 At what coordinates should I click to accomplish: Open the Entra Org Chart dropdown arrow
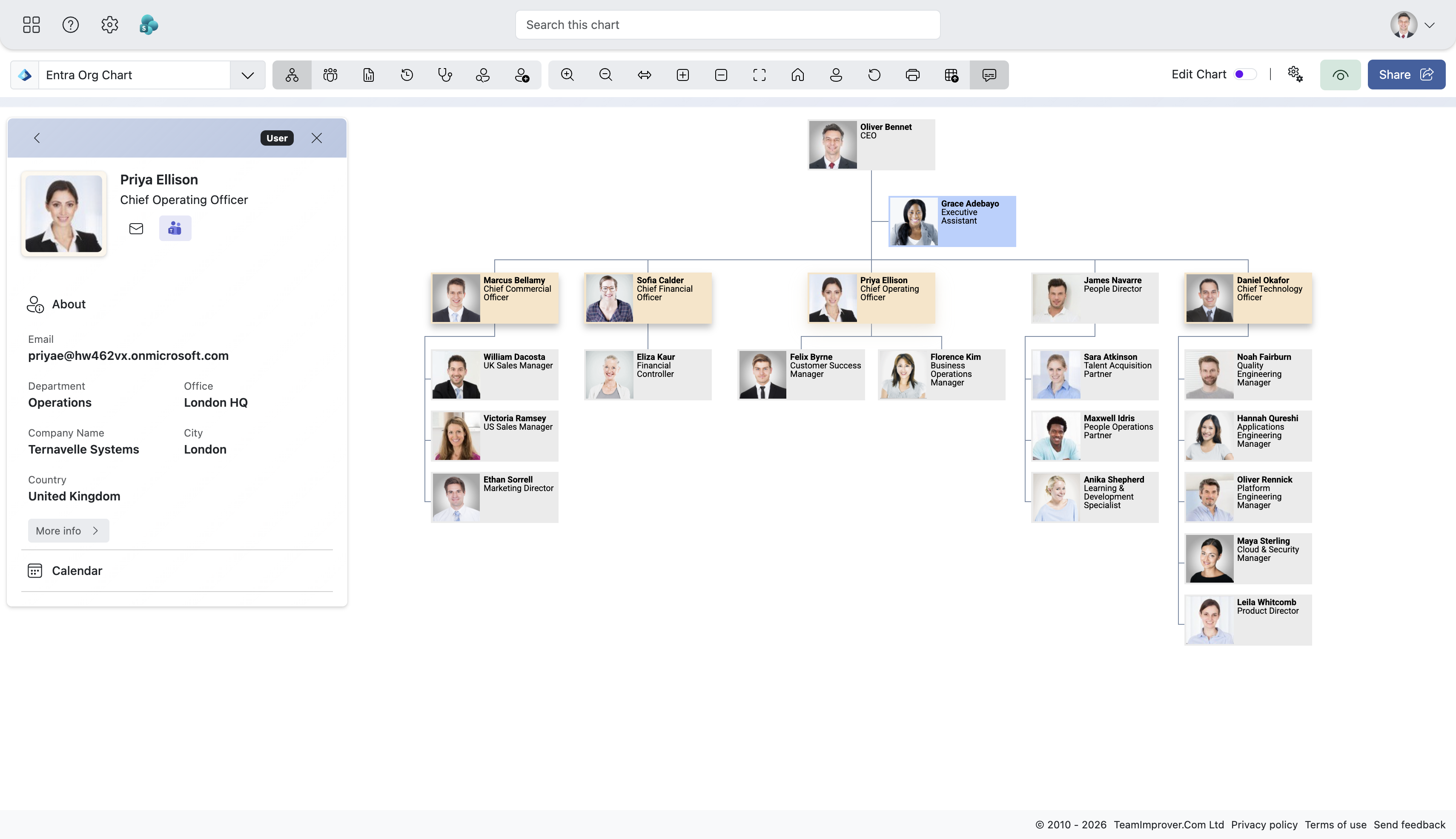248,75
